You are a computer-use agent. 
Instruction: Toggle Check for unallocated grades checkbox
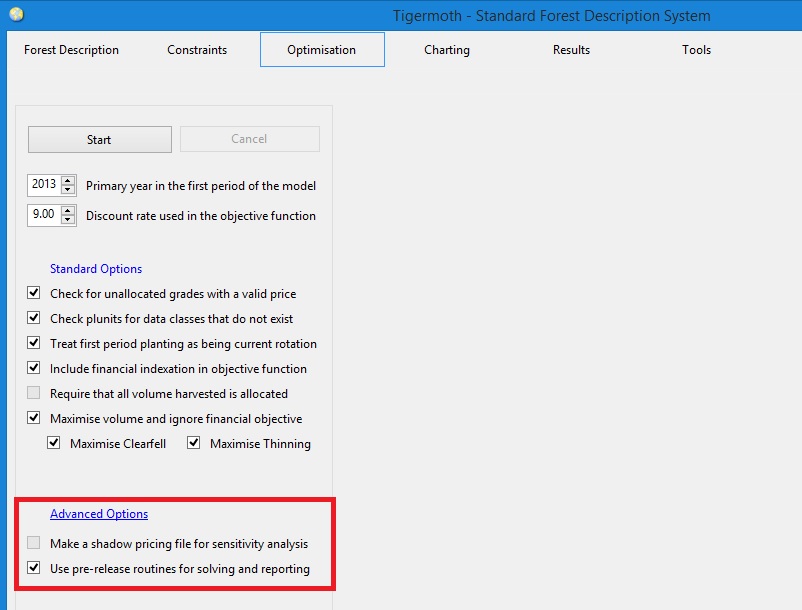(34, 293)
